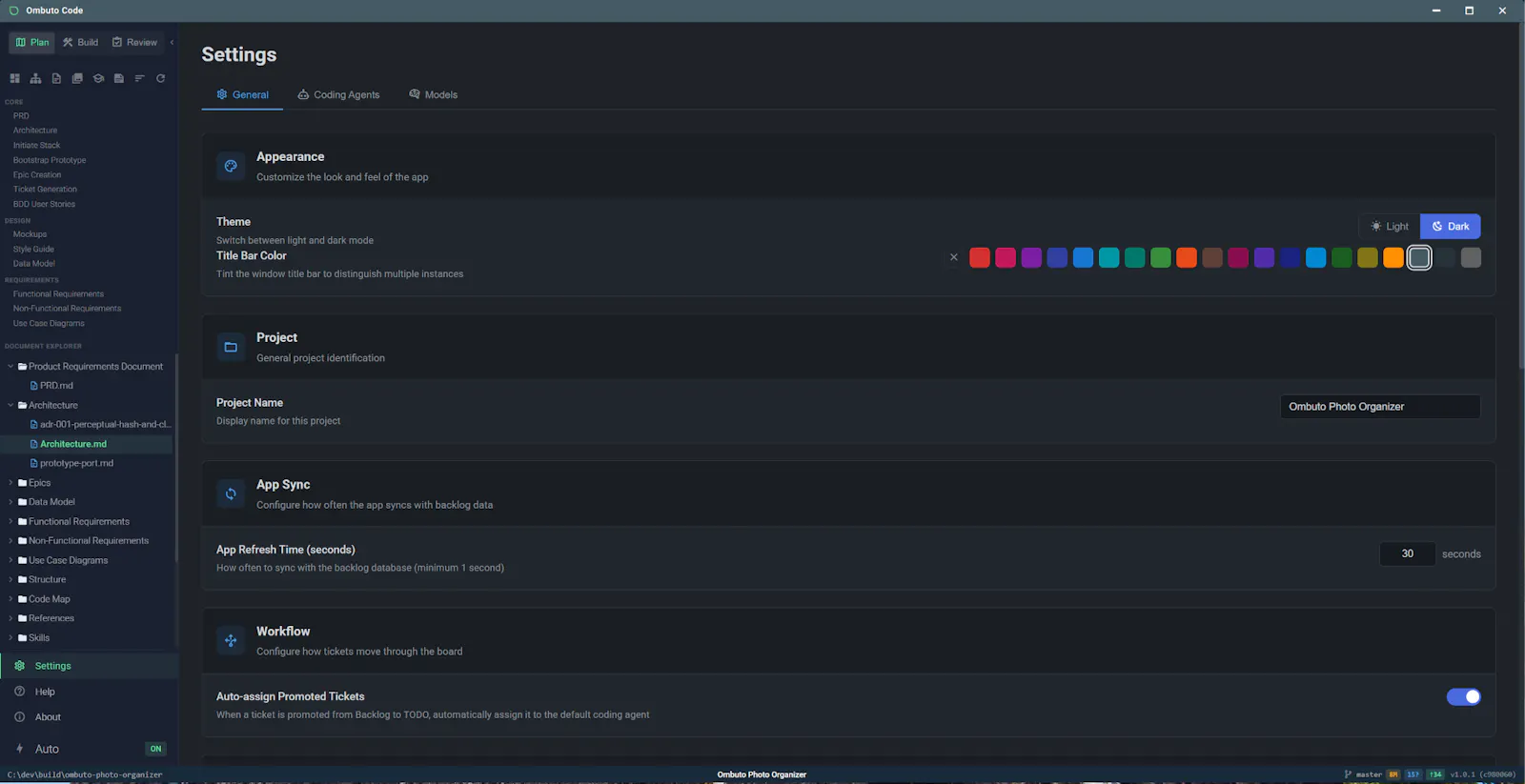Click the App Refresh Time seconds field

click(x=1407, y=553)
